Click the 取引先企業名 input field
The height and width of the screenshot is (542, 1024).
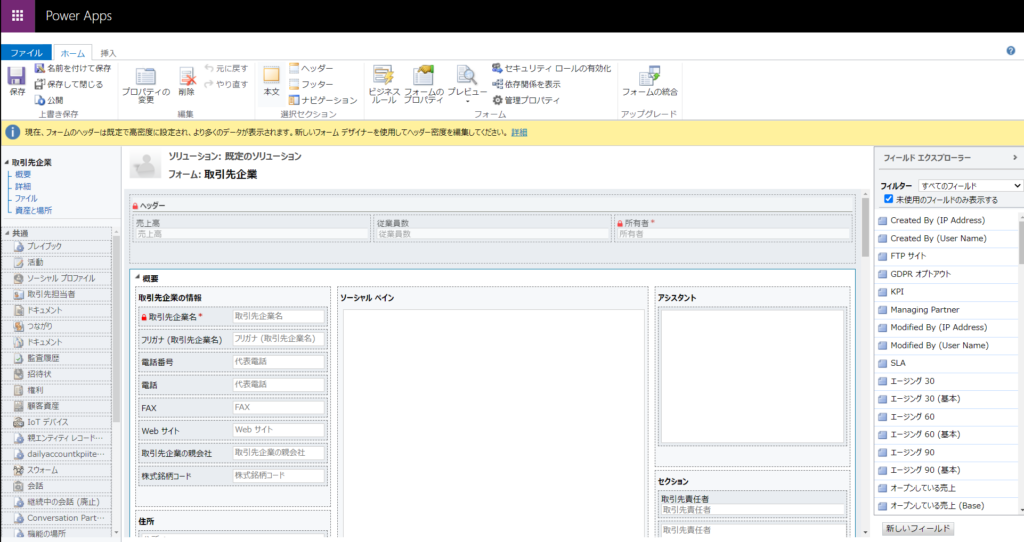click(x=278, y=316)
